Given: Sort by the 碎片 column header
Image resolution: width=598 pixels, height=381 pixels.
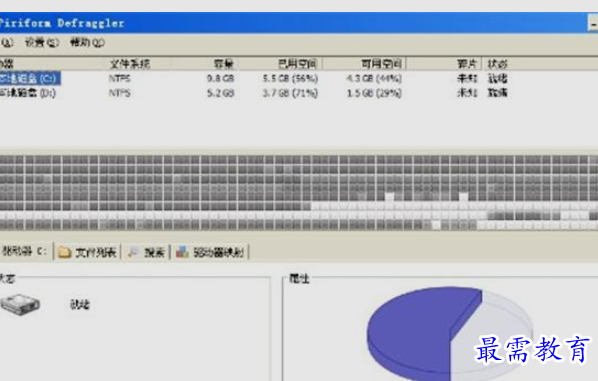Looking at the screenshot, I should point(467,64).
